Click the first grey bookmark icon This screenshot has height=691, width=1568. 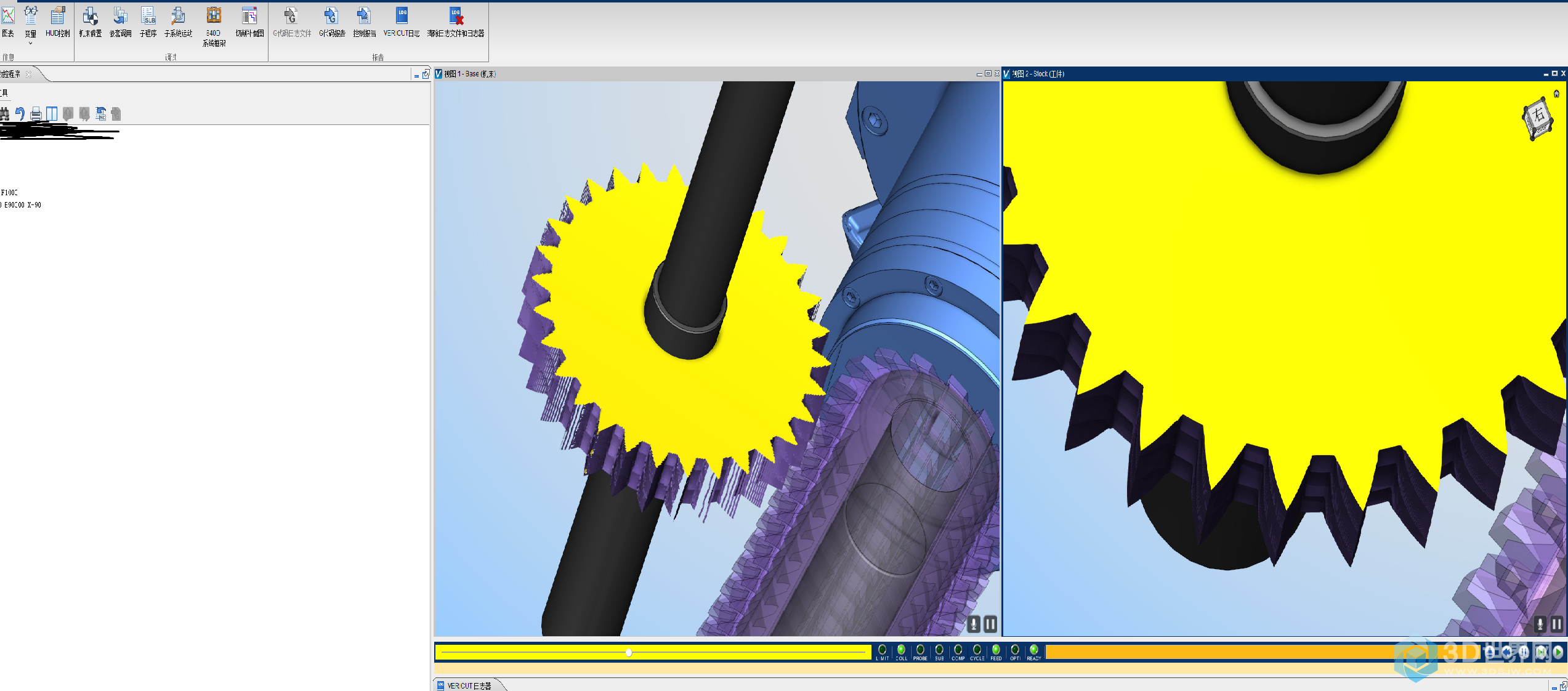tap(68, 113)
